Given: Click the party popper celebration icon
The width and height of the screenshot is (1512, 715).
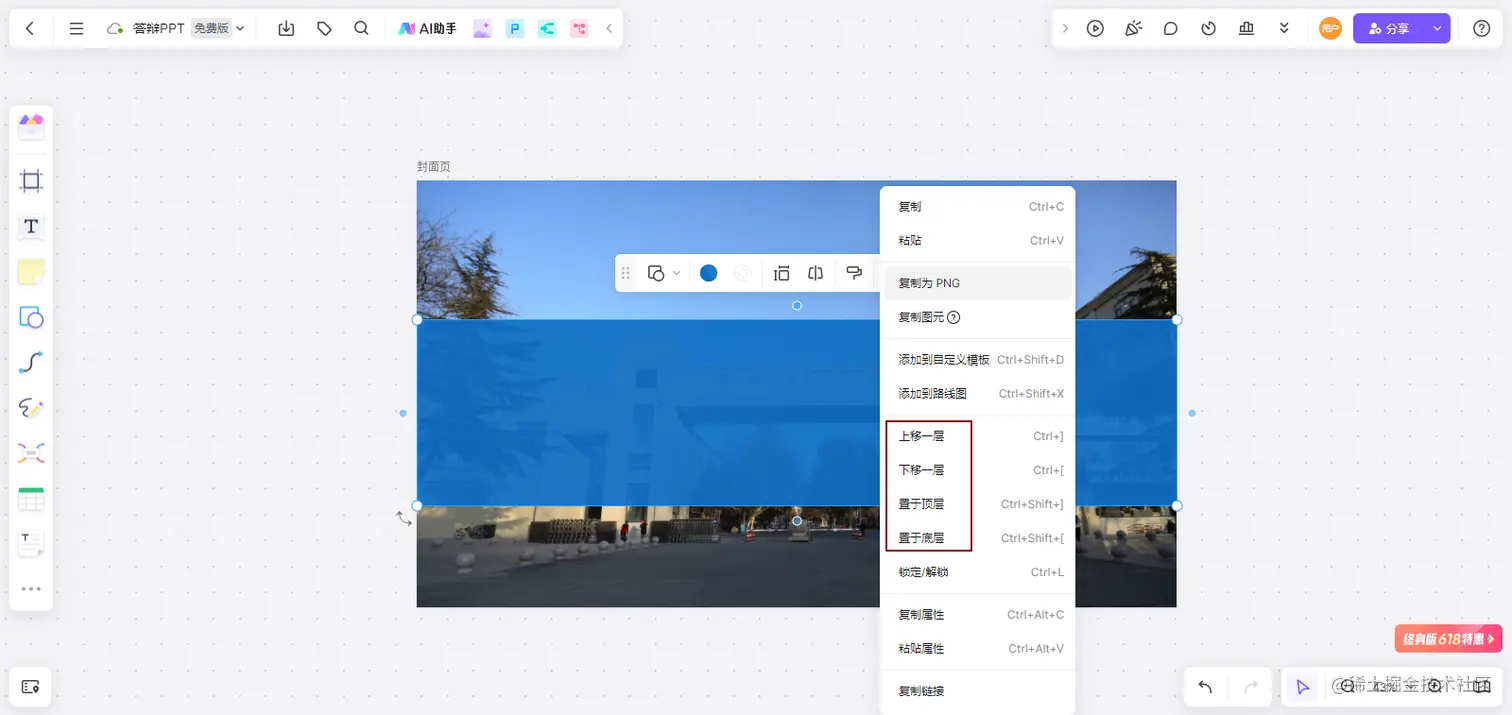Looking at the screenshot, I should coord(1133,29).
